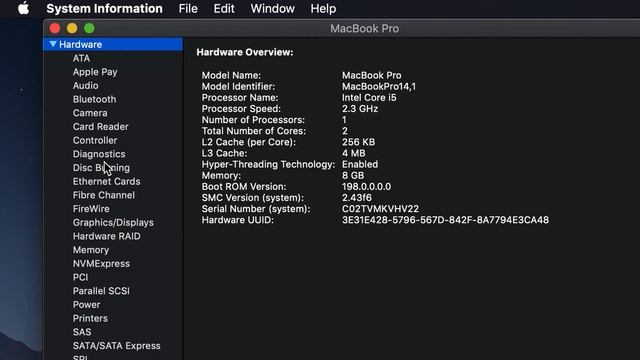This screenshot has height=360, width=640.
Task: Open the File menu
Action: pyautogui.click(x=188, y=9)
